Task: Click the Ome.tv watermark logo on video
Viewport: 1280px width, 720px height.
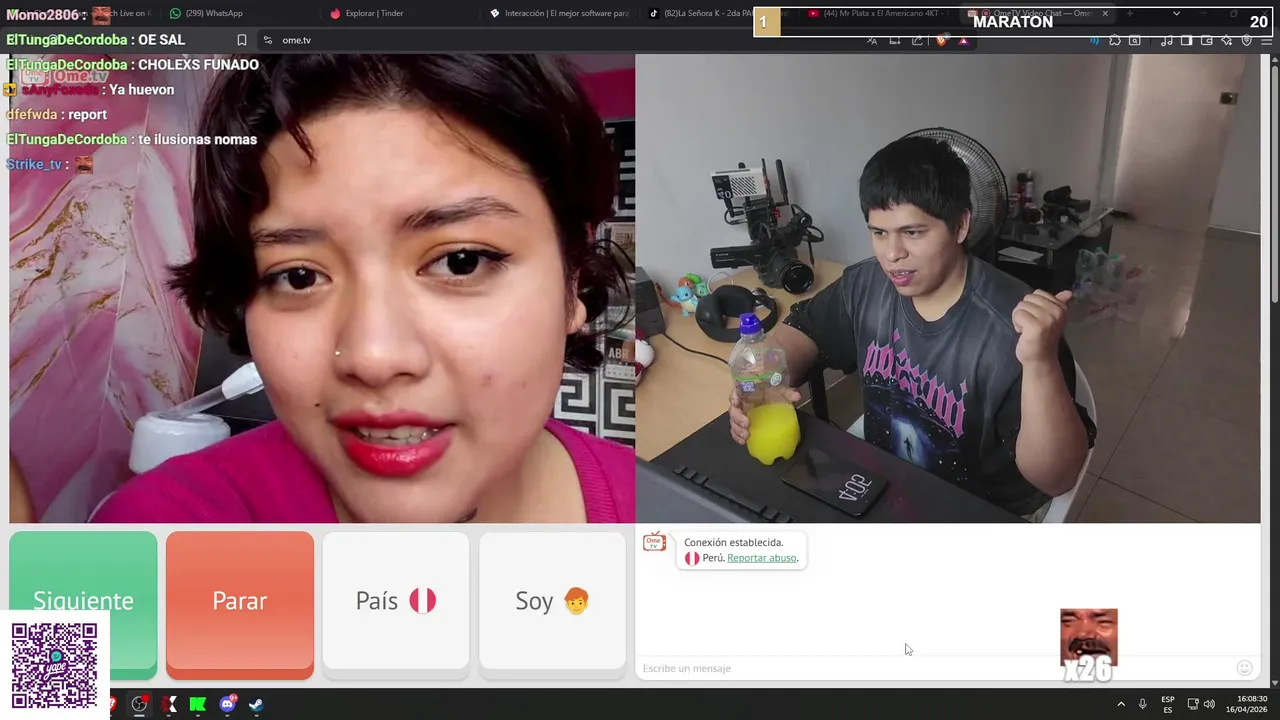Action: pos(66,76)
